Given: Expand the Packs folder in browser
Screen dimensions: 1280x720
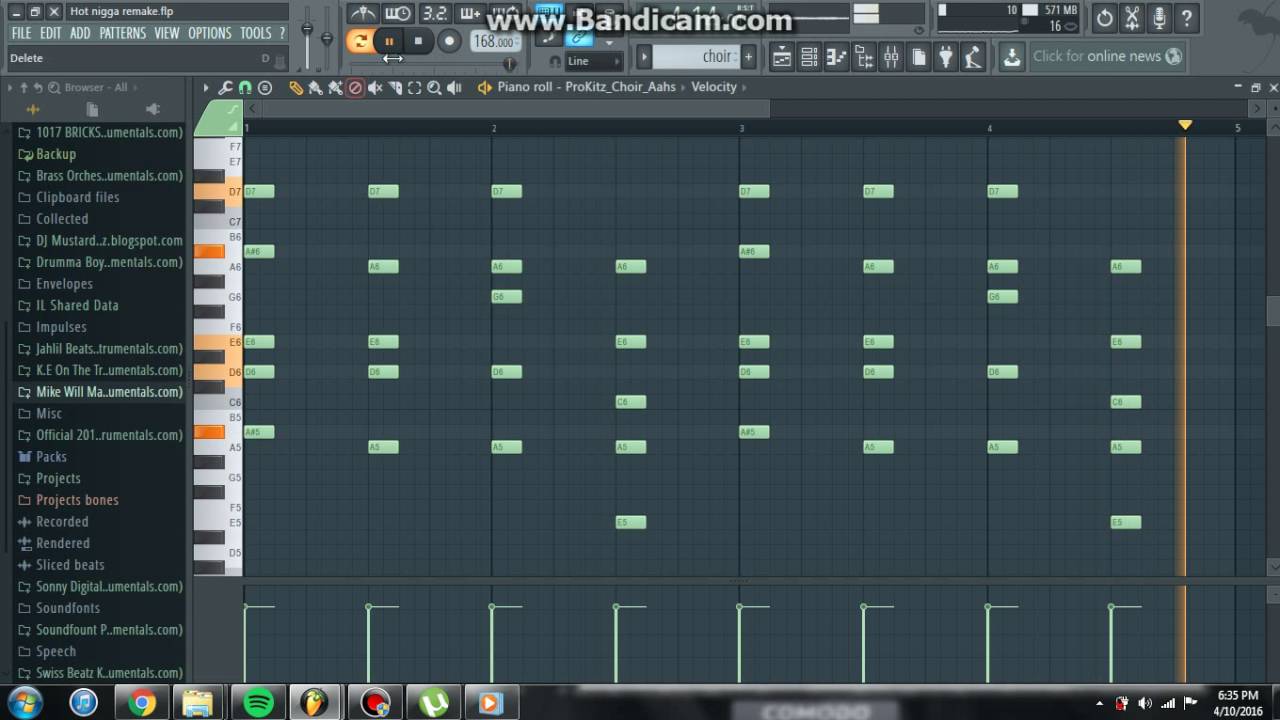Looking at the screenshot, I should pos(51,457).
